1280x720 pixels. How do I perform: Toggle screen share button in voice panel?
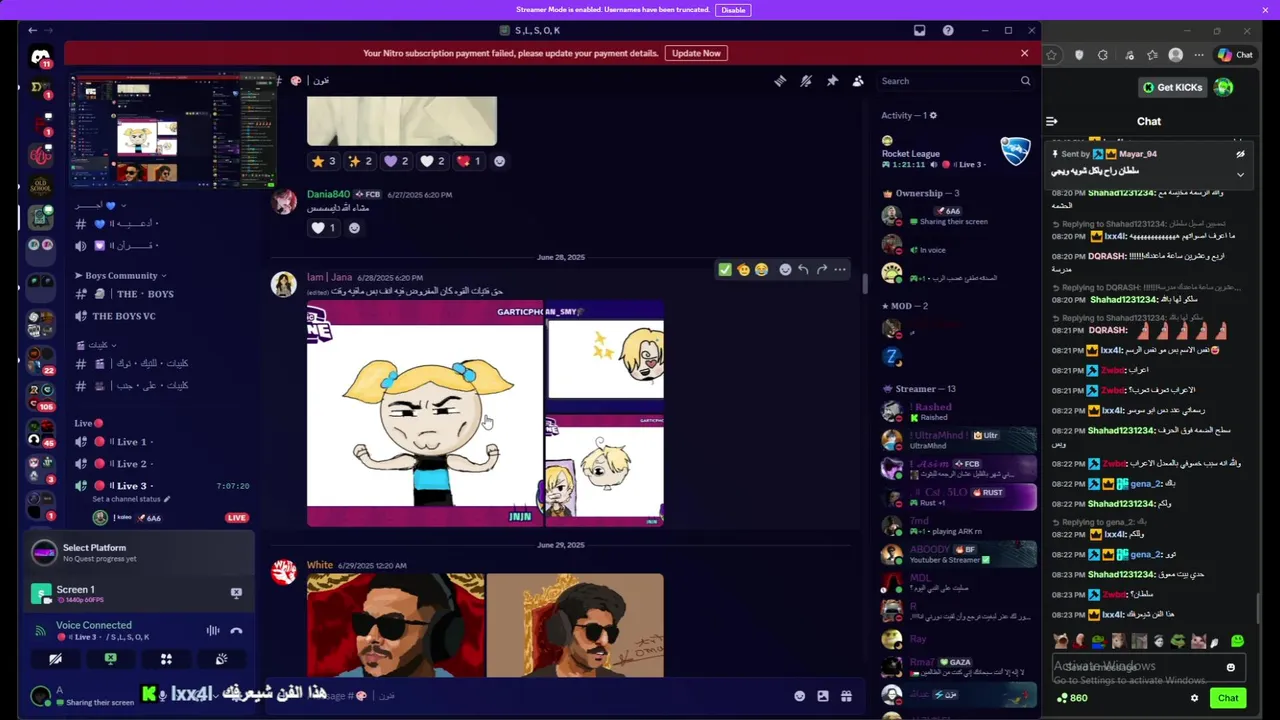tap(111, 659)
